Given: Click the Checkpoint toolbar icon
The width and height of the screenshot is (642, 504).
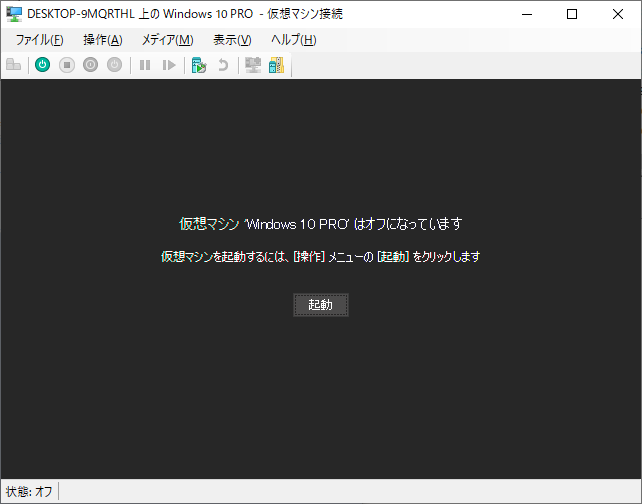Looking at the screenshot, I should [199, 65].
